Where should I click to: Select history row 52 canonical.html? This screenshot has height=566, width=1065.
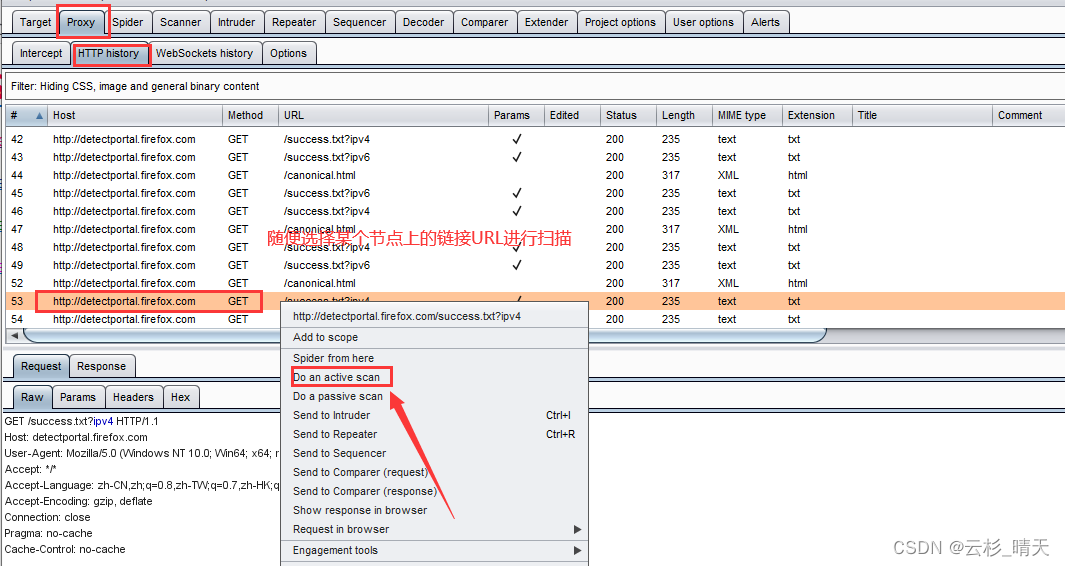535,283
